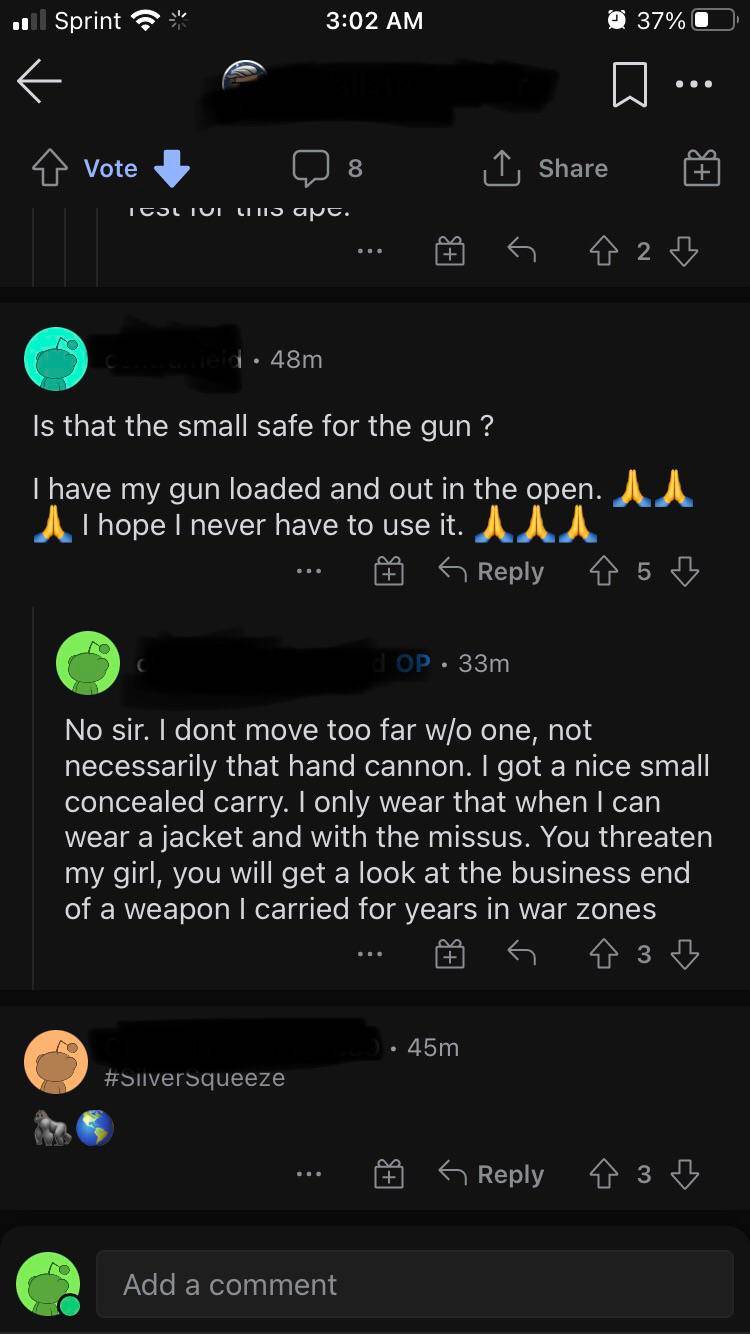Downvote the post with the blue arrow

pos(172,169)
